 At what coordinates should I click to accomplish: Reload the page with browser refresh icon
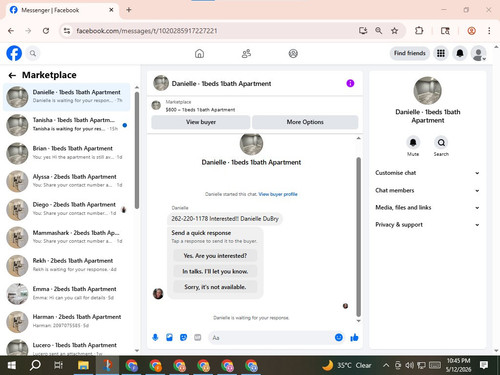coord(46,31)
